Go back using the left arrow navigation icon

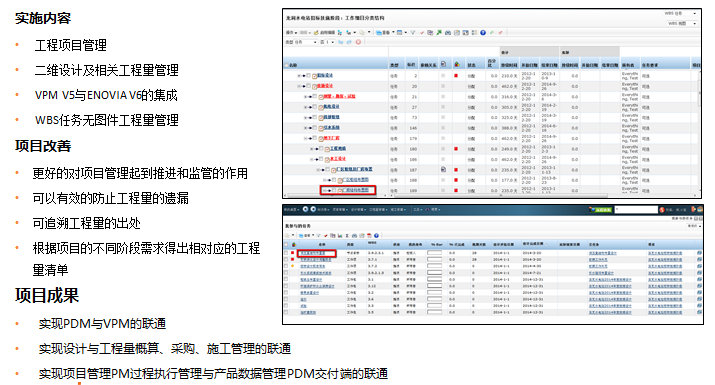[x=306, y=209]
